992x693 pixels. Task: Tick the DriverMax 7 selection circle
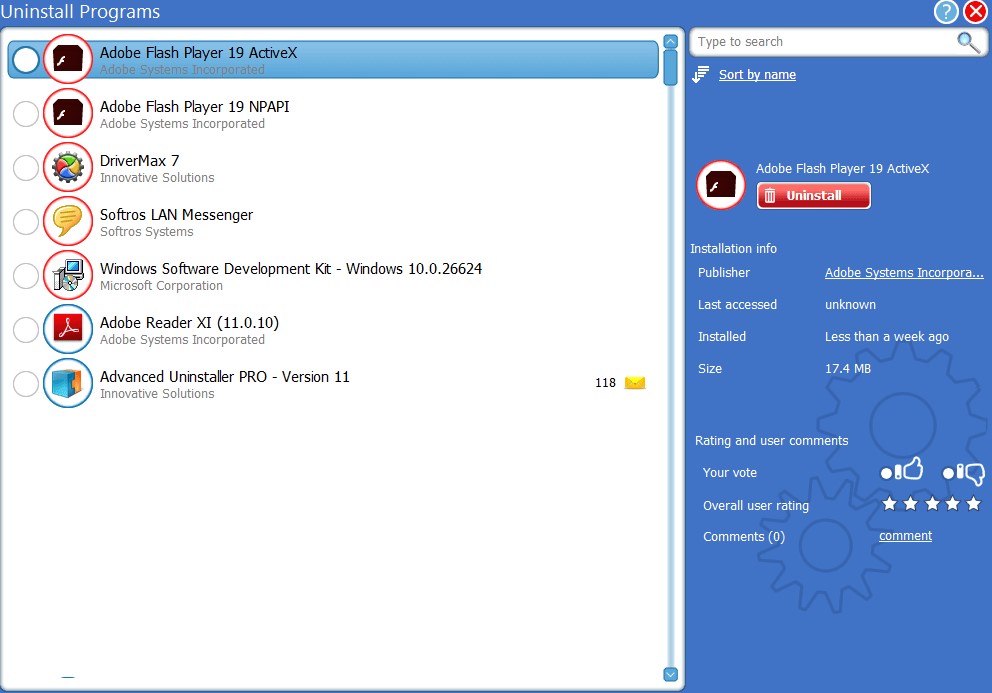pyautogui.click(x=26, y=168)
